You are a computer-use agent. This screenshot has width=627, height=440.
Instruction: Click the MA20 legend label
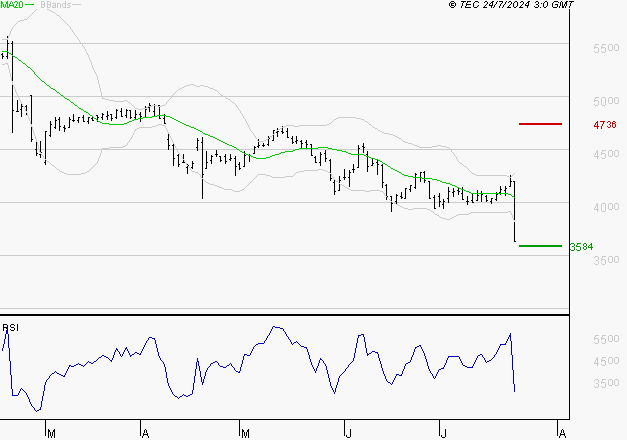(x=12, y=5)
